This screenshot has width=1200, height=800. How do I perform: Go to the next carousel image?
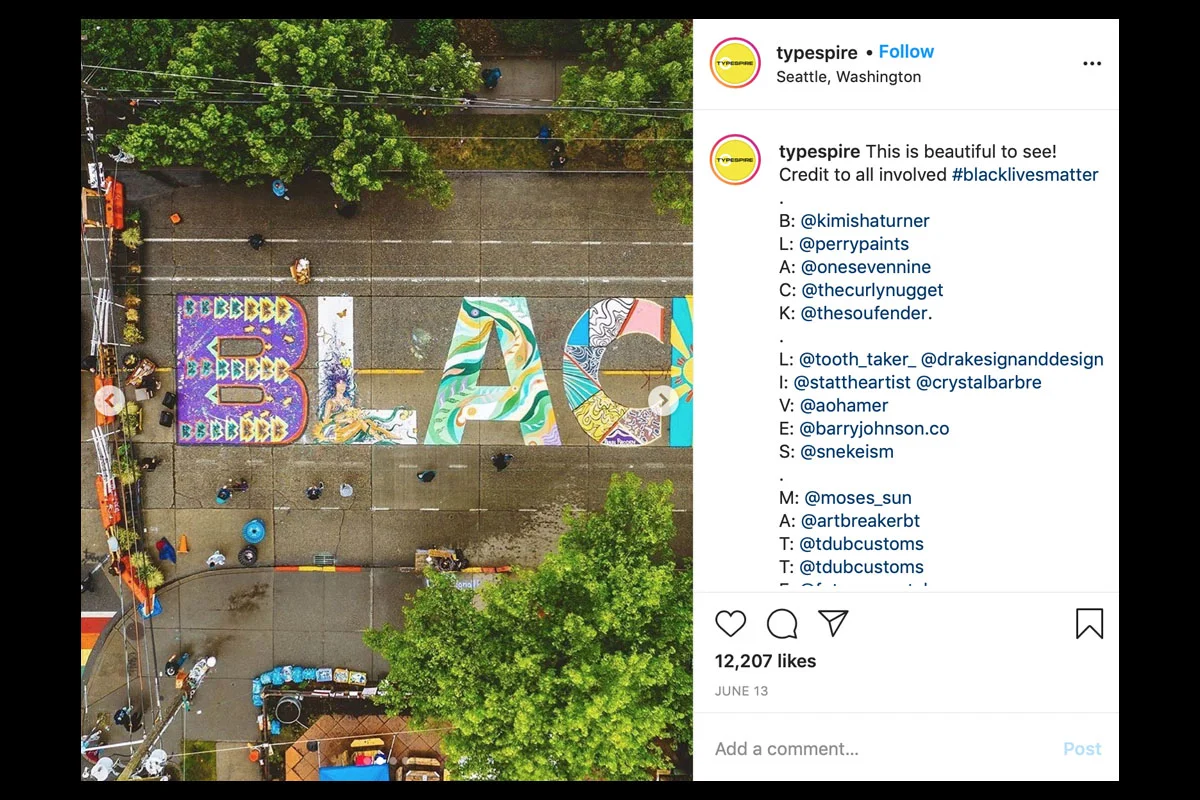(663, 401)
